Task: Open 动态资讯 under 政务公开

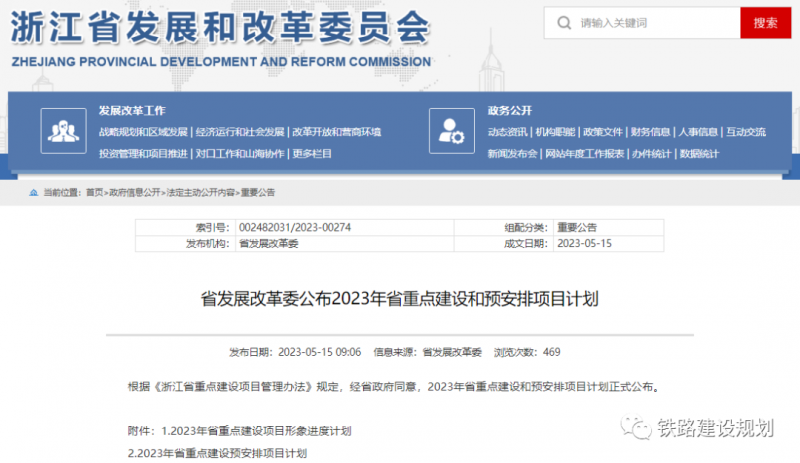Action: click(x=508, y=132)
